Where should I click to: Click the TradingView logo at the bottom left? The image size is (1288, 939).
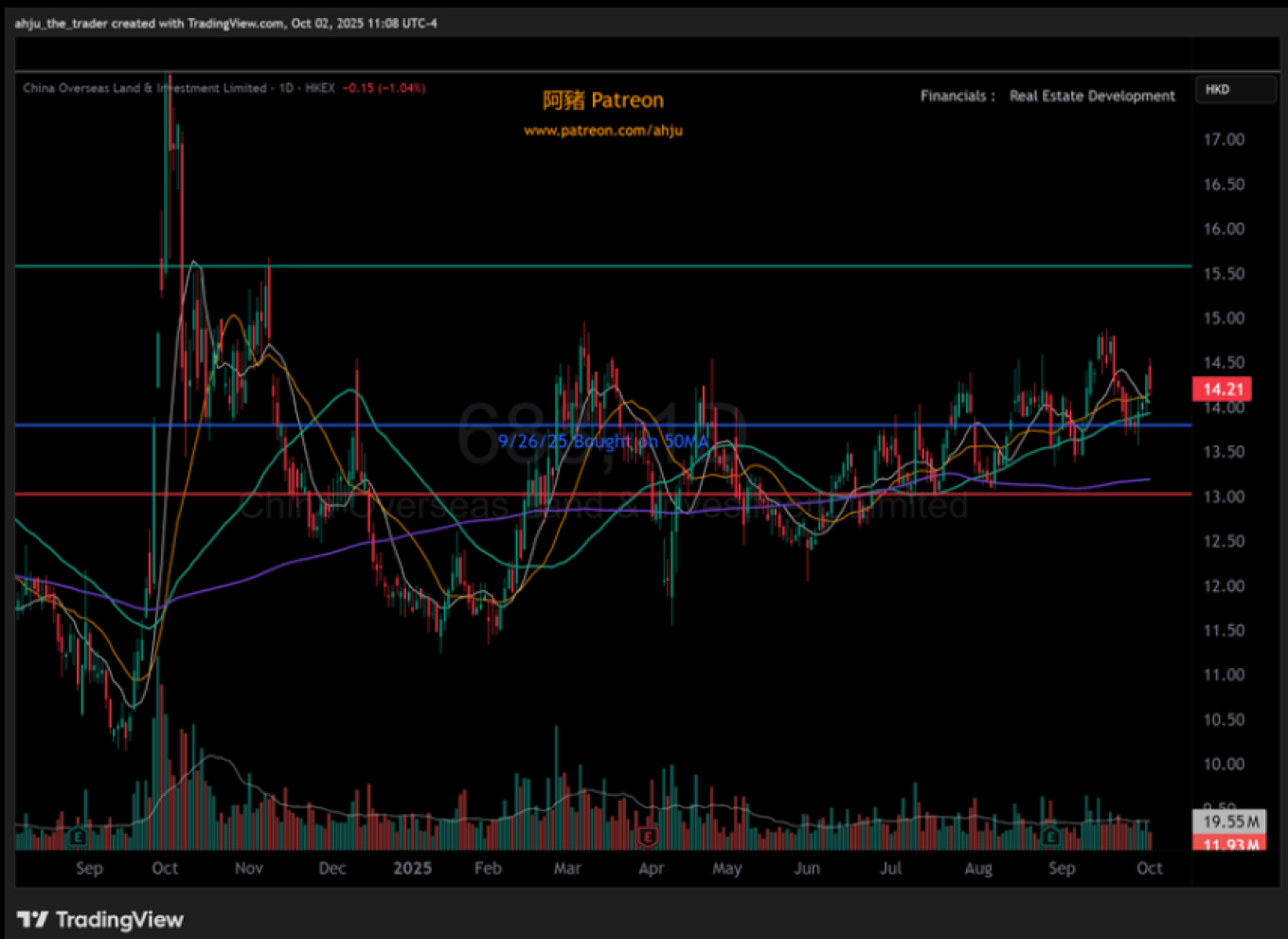pos(100,919)
